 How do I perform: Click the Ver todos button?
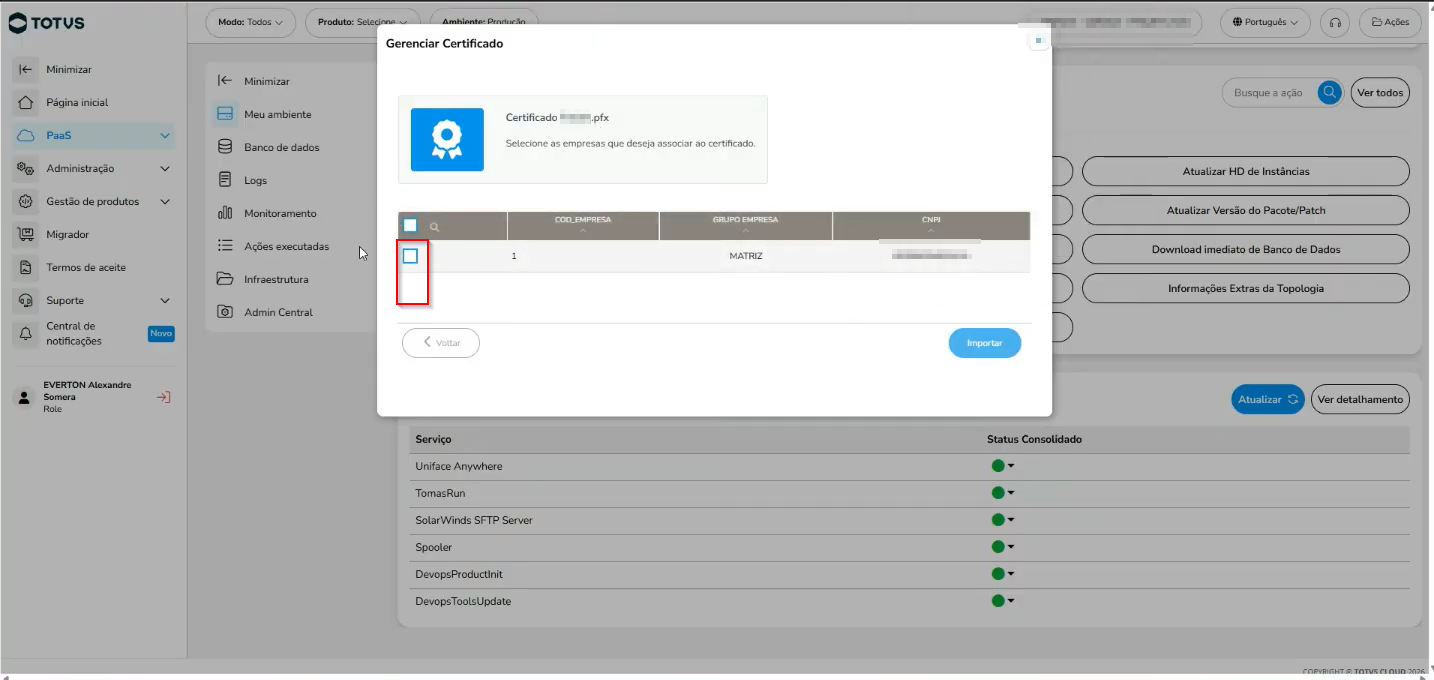(x=1380, y=92)
